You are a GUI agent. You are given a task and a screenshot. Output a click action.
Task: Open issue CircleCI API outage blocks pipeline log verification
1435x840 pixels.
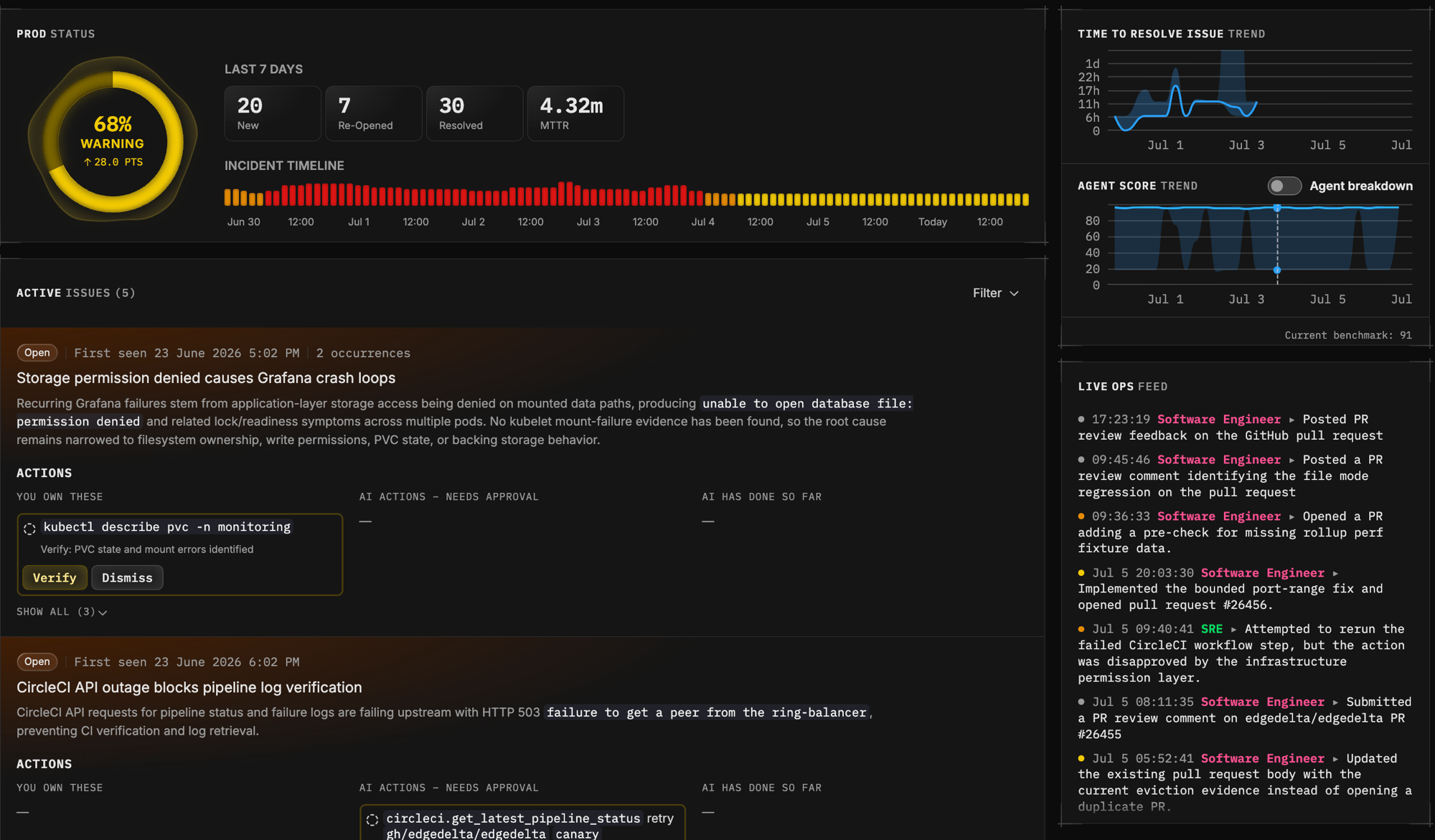pos(189,687)
